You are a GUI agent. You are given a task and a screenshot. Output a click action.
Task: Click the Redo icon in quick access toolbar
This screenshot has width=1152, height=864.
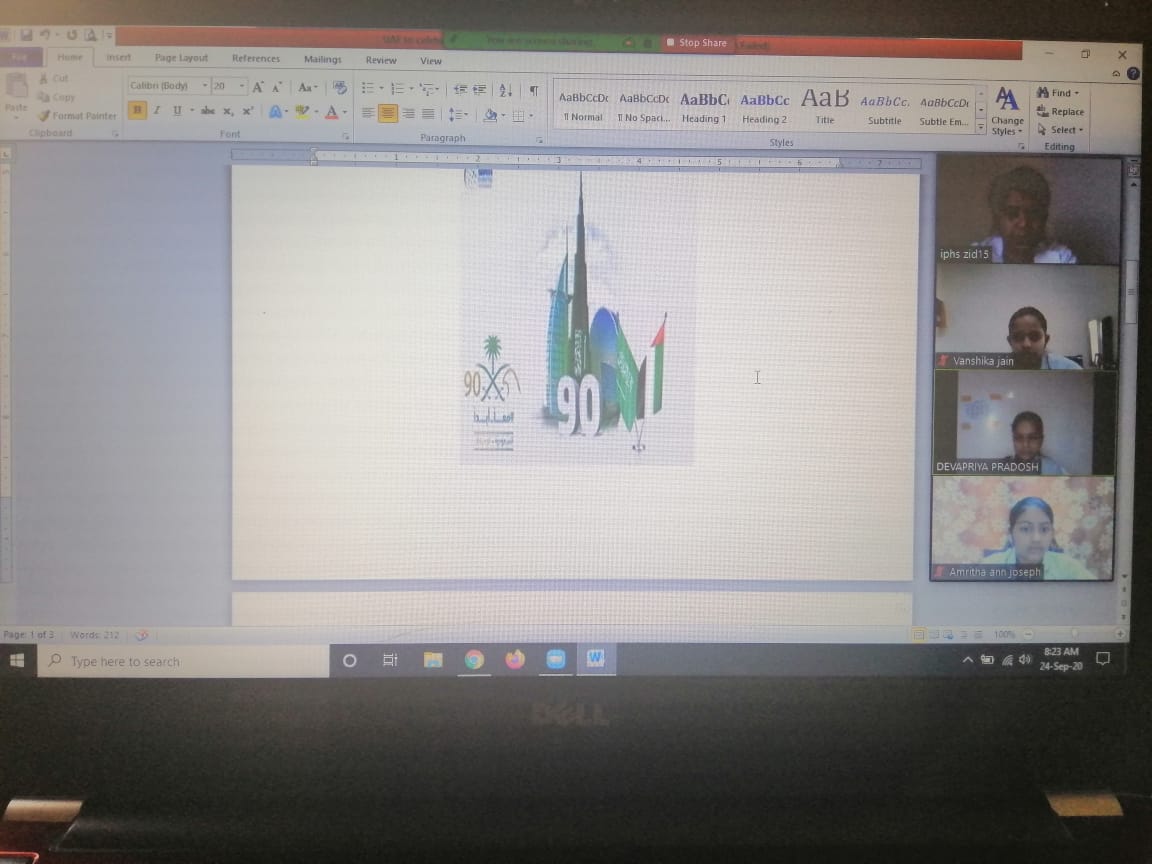[71, 35]
